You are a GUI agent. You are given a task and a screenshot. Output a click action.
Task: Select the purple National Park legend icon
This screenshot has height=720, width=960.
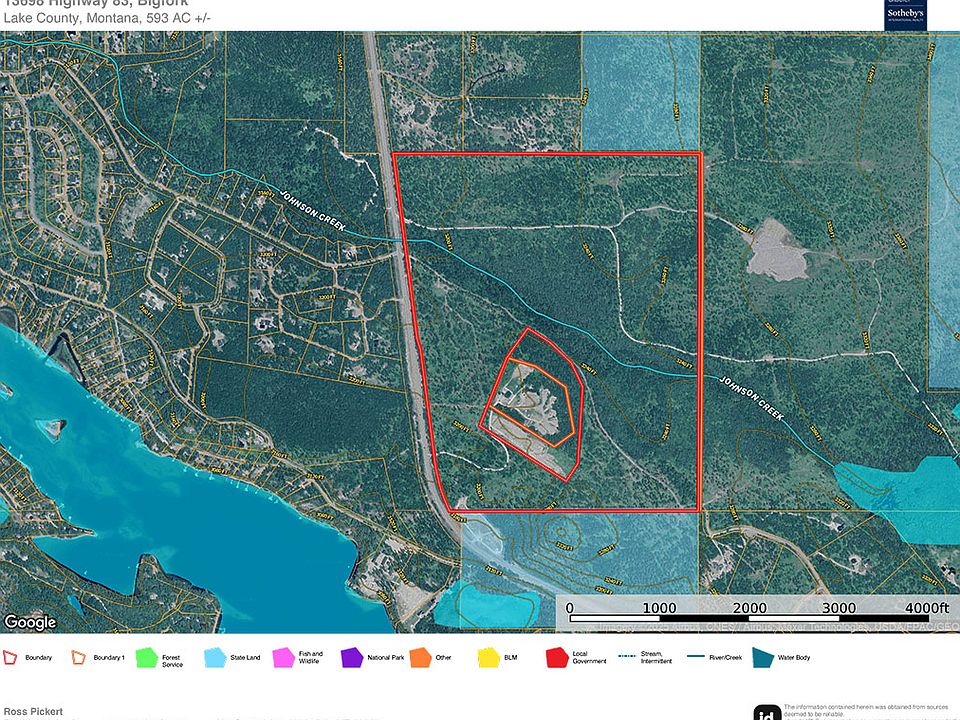352,657
